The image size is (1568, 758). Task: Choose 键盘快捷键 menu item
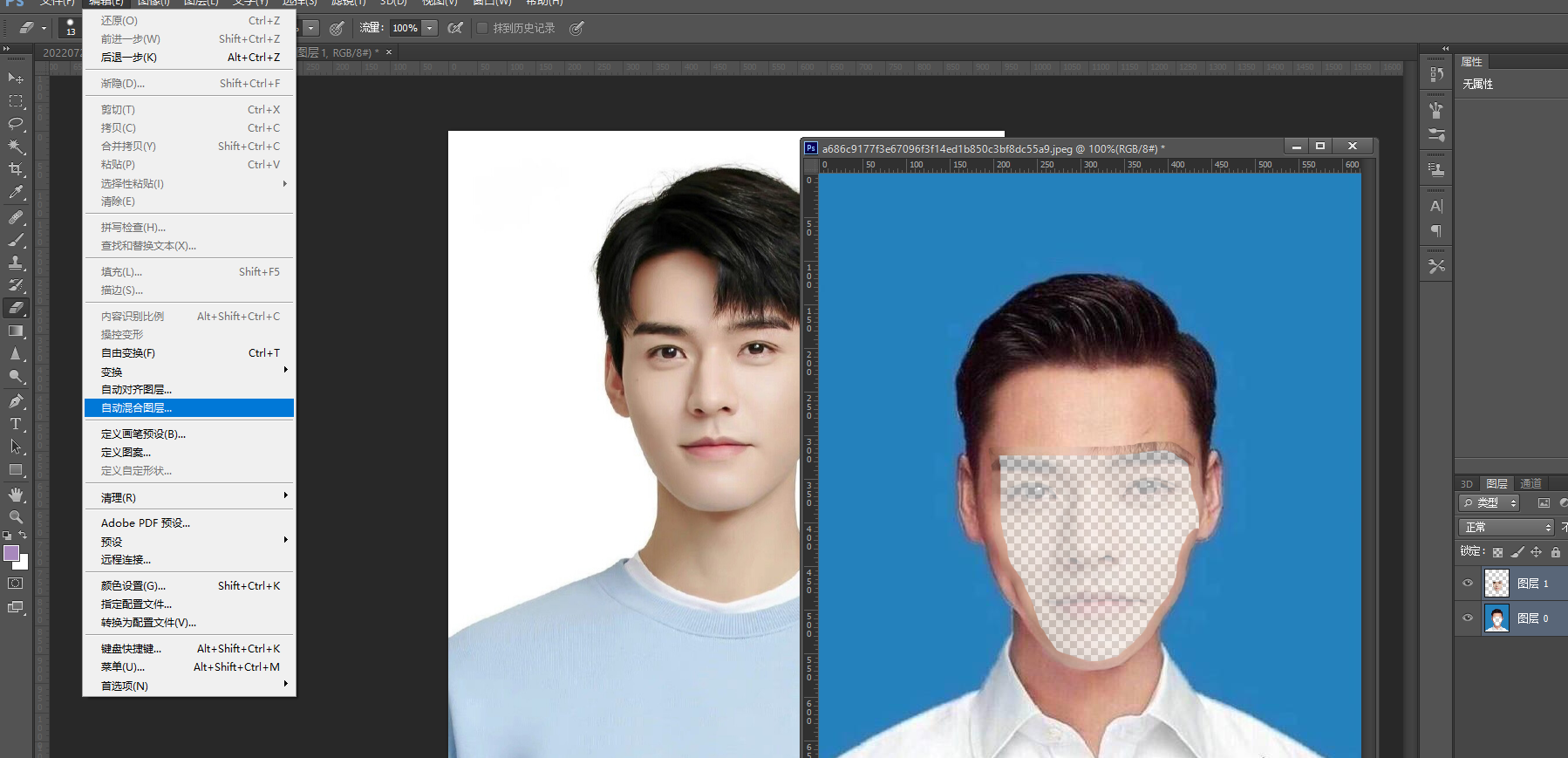pyautogui.click(x=188, y=649)
